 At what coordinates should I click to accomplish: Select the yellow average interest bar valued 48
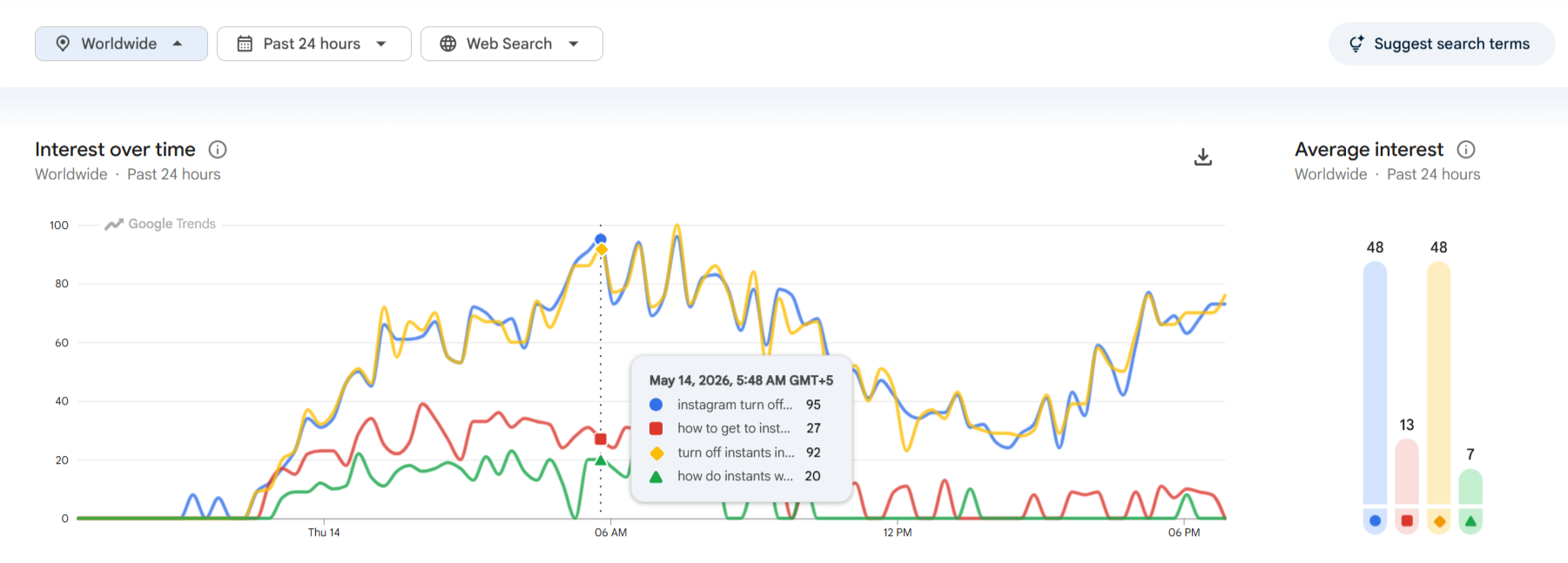pyautogui.click(x=1439, y=384)
